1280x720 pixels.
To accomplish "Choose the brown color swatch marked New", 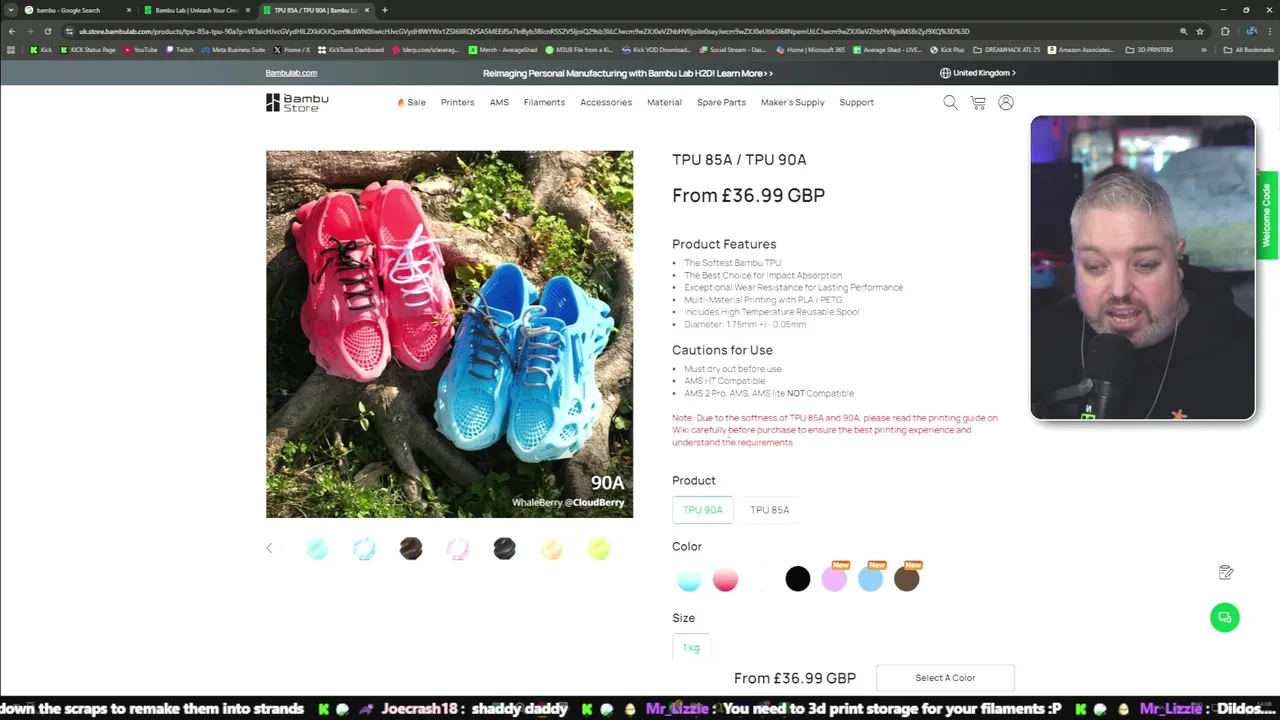I will (x=906, y=578).
